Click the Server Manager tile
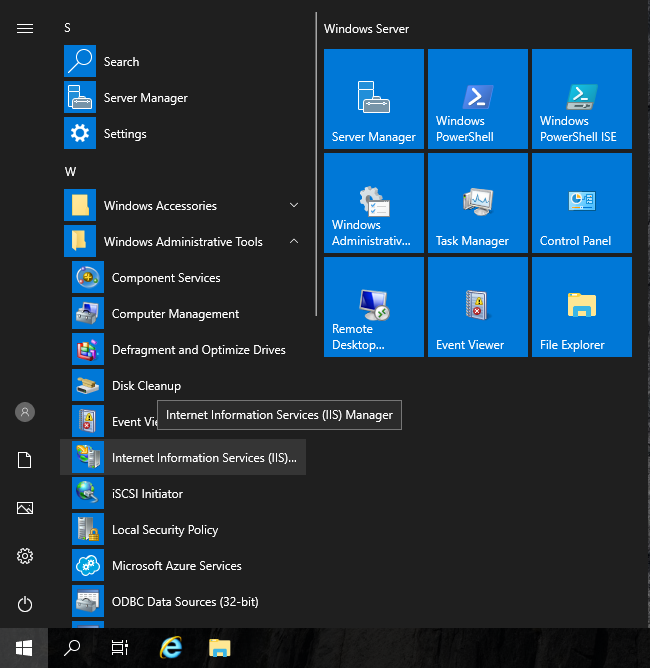The height and width of the screenshot is (668, 650). click(374, 99)
